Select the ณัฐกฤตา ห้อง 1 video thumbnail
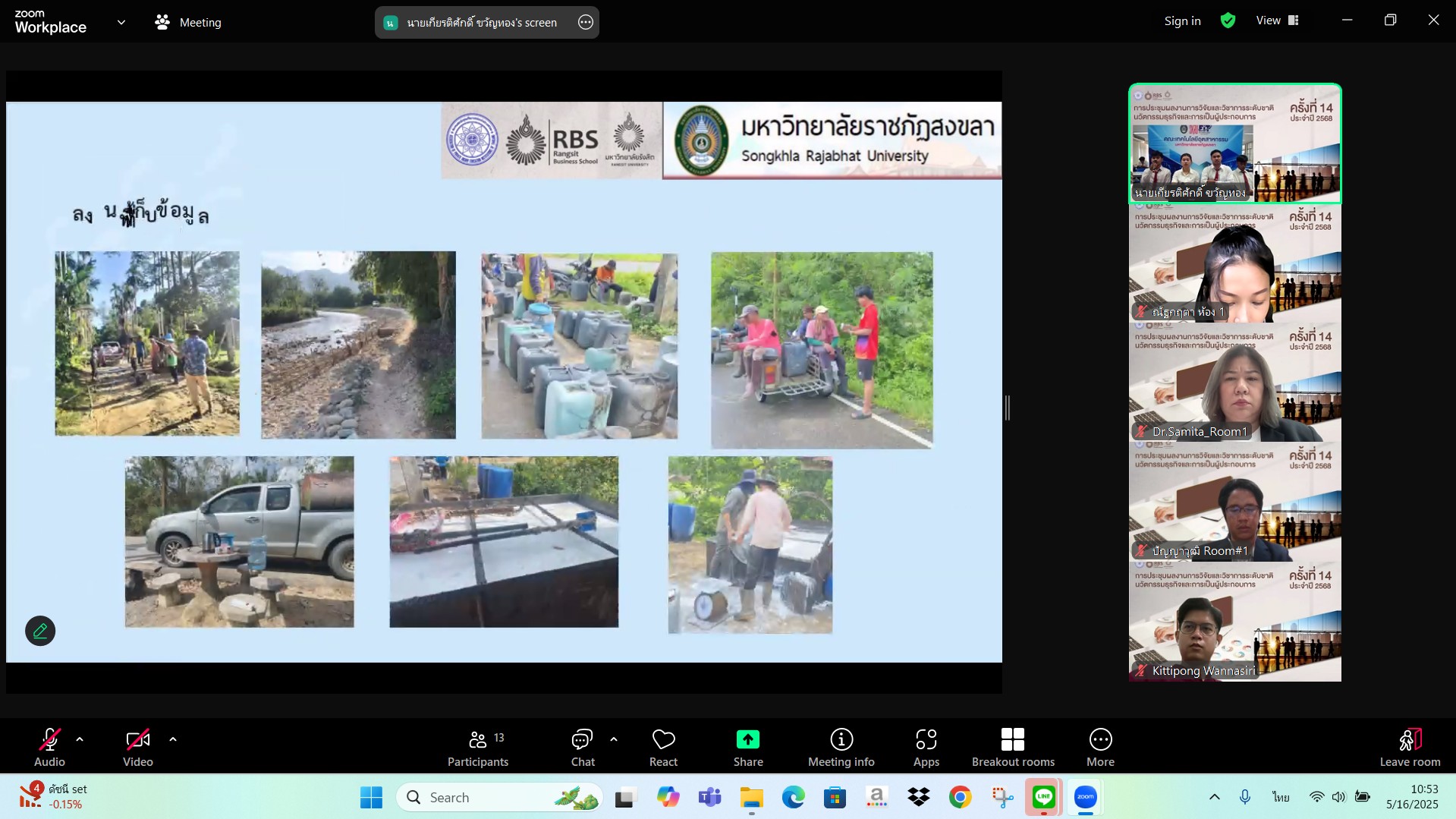The image size is (1456, 819). click(x=1234, y=263)
